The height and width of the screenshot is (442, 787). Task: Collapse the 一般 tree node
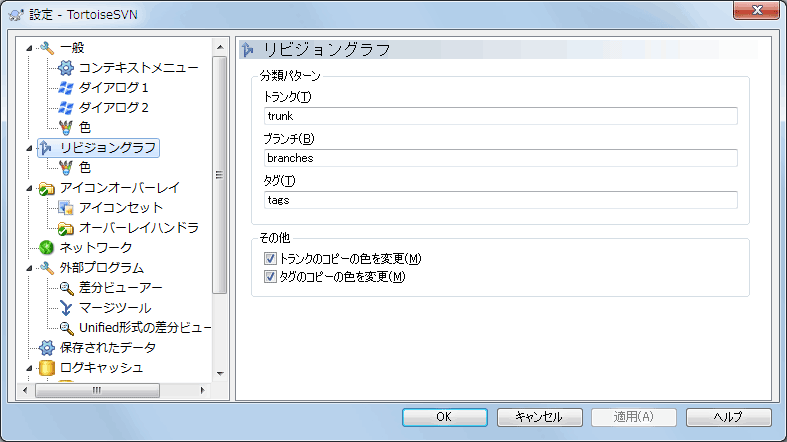pos(29,48)
